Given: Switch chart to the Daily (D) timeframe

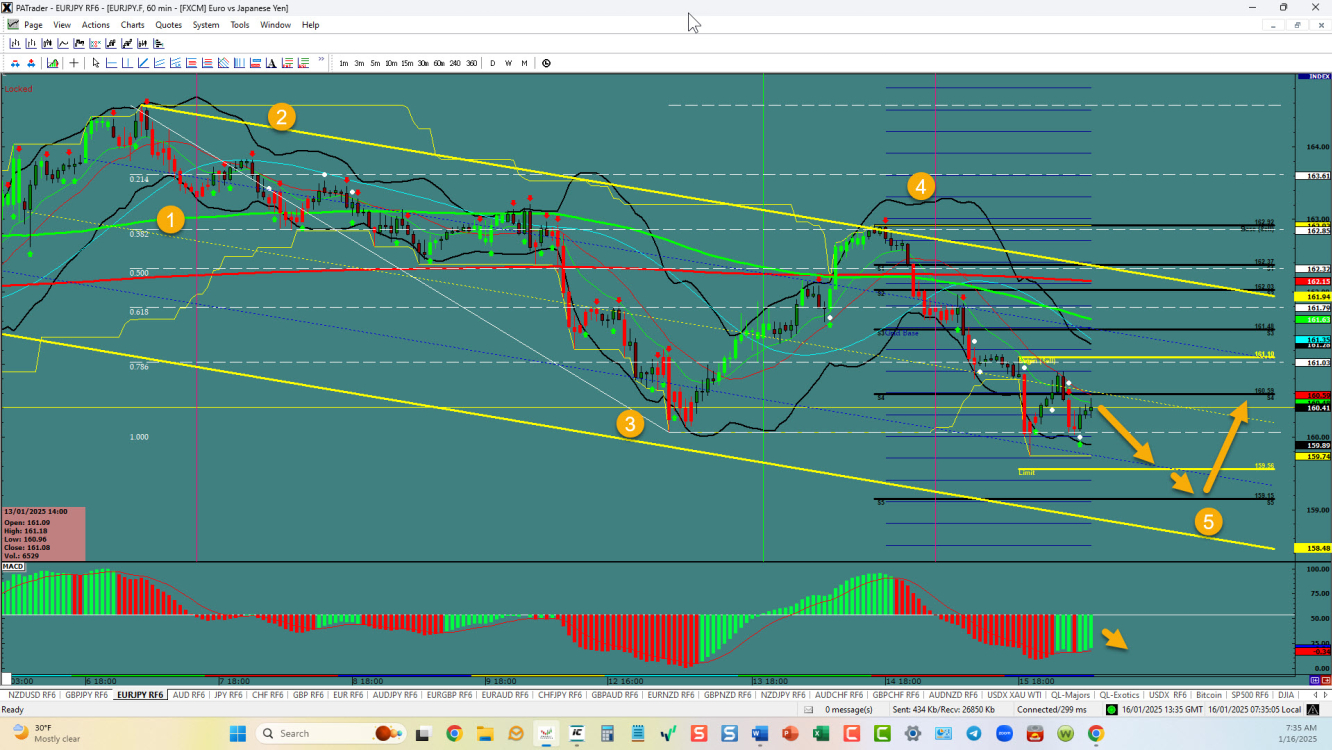Looking at the screenshot, I should click(x=492, y=63).
